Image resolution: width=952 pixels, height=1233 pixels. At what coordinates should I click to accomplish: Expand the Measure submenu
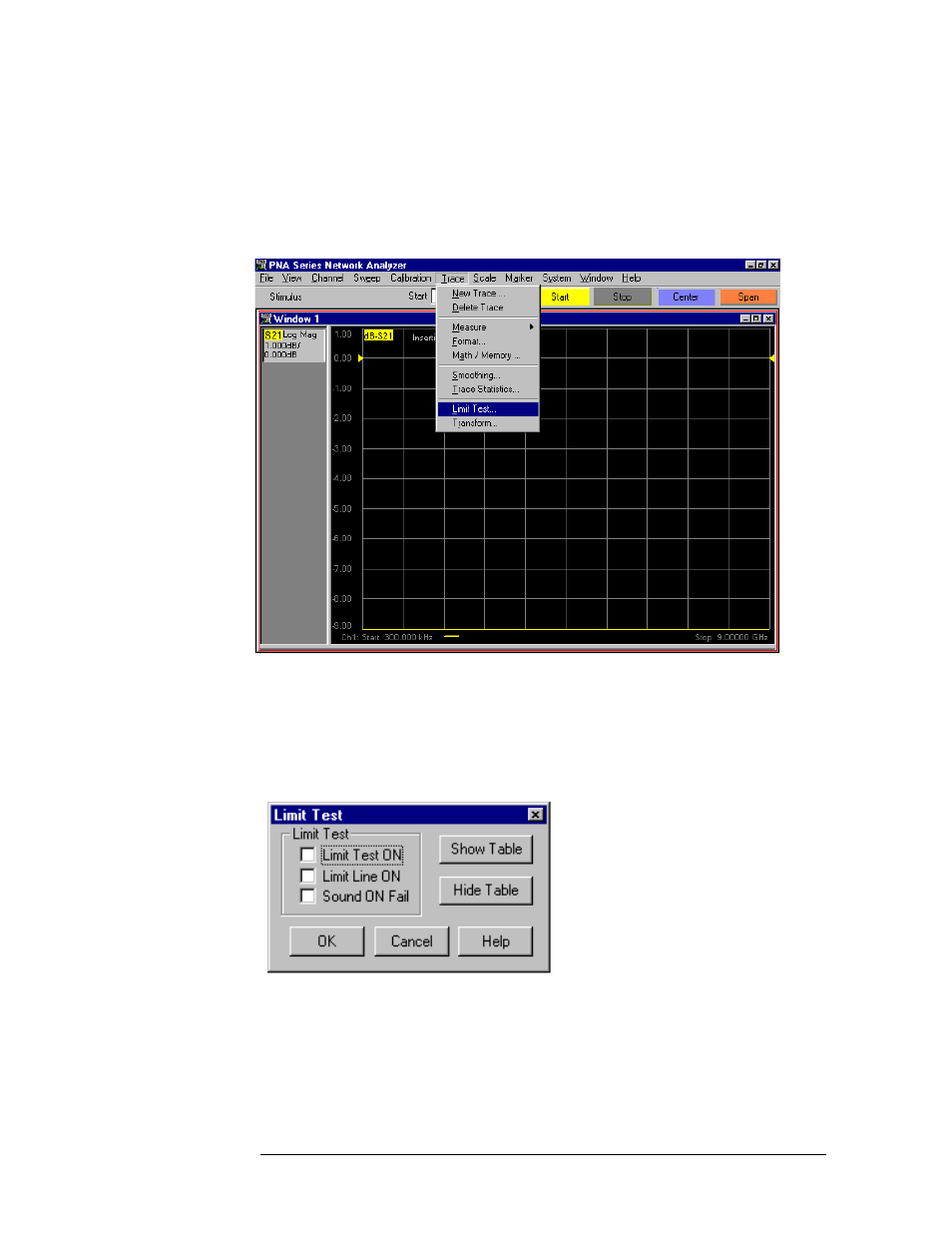tap(488, 327)
